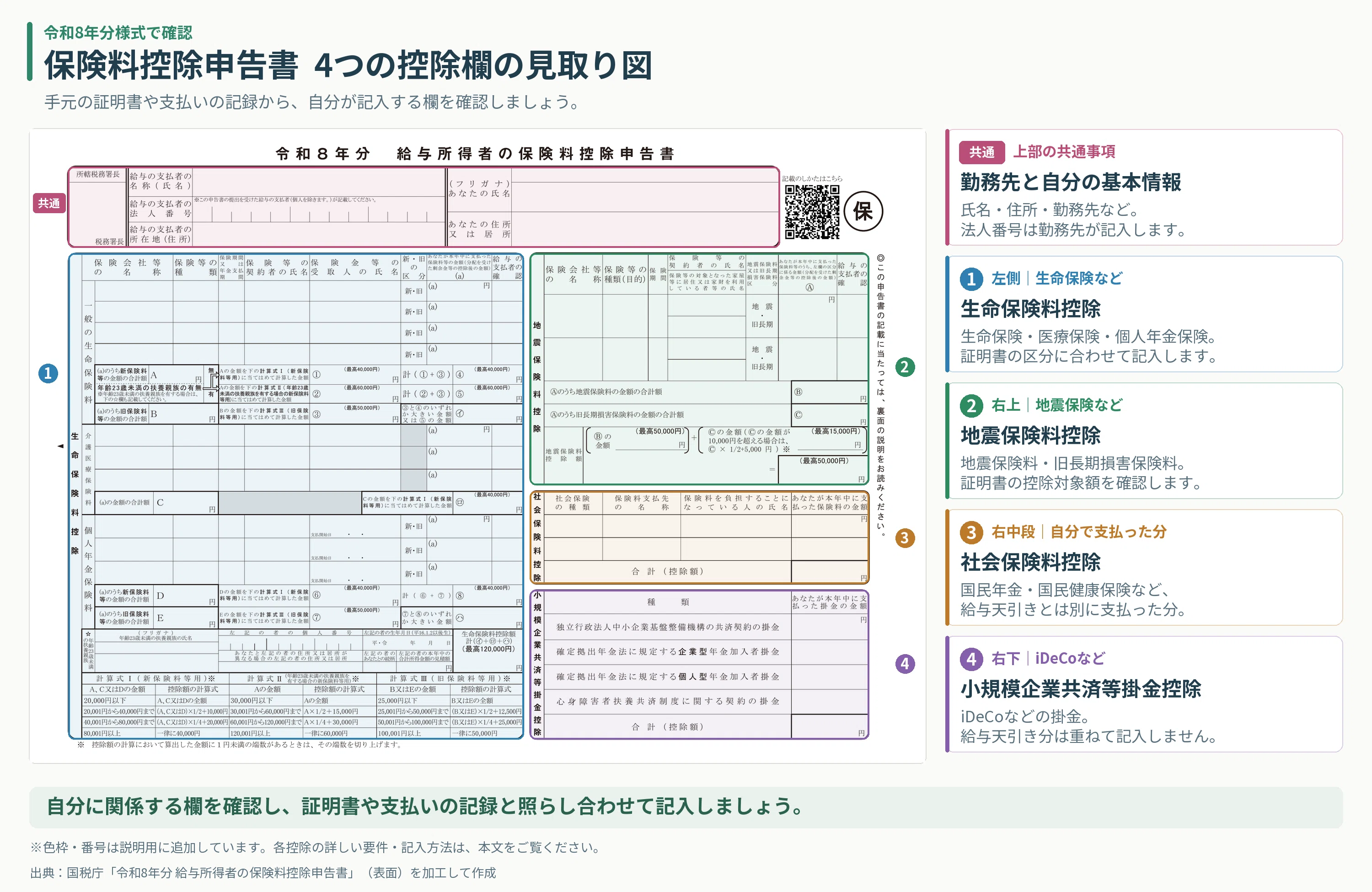Click the text 年齢23歳未満の扶養親族の有無
1372x892 pixels.
click(149, 388)
